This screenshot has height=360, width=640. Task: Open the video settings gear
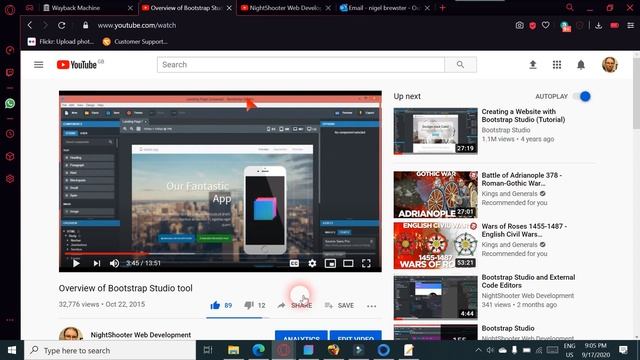[312, 263]
